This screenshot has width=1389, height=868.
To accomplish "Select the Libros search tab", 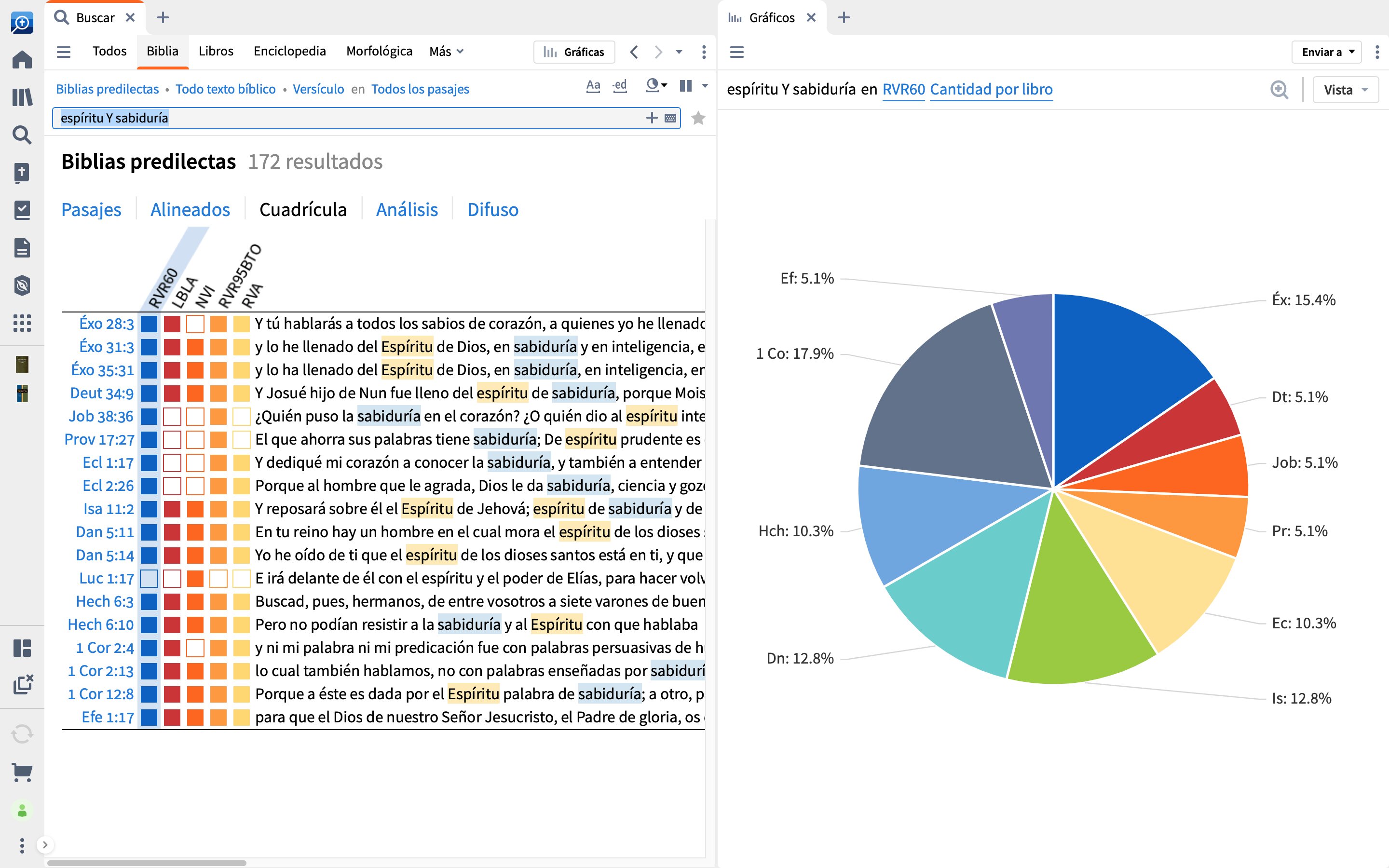I will click(x=216, y=51).
